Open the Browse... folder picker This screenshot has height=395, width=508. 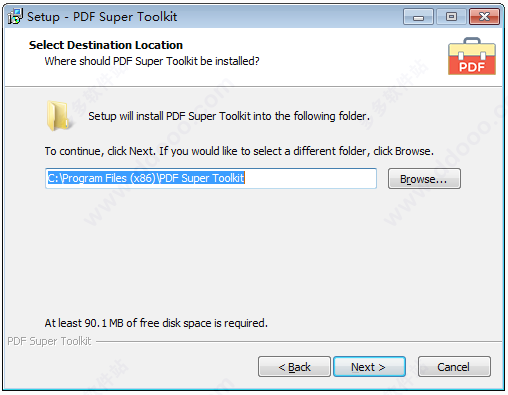coord(424,179)
